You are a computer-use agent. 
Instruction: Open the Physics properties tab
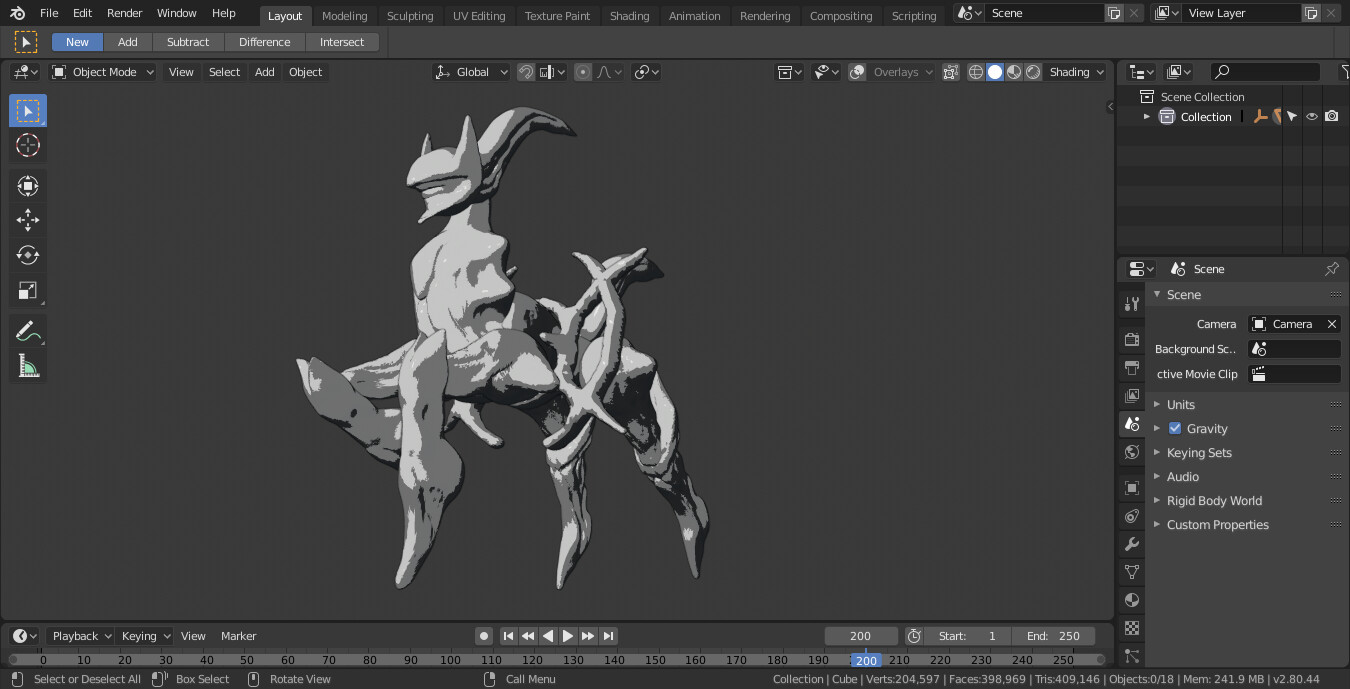point(1132,516)
